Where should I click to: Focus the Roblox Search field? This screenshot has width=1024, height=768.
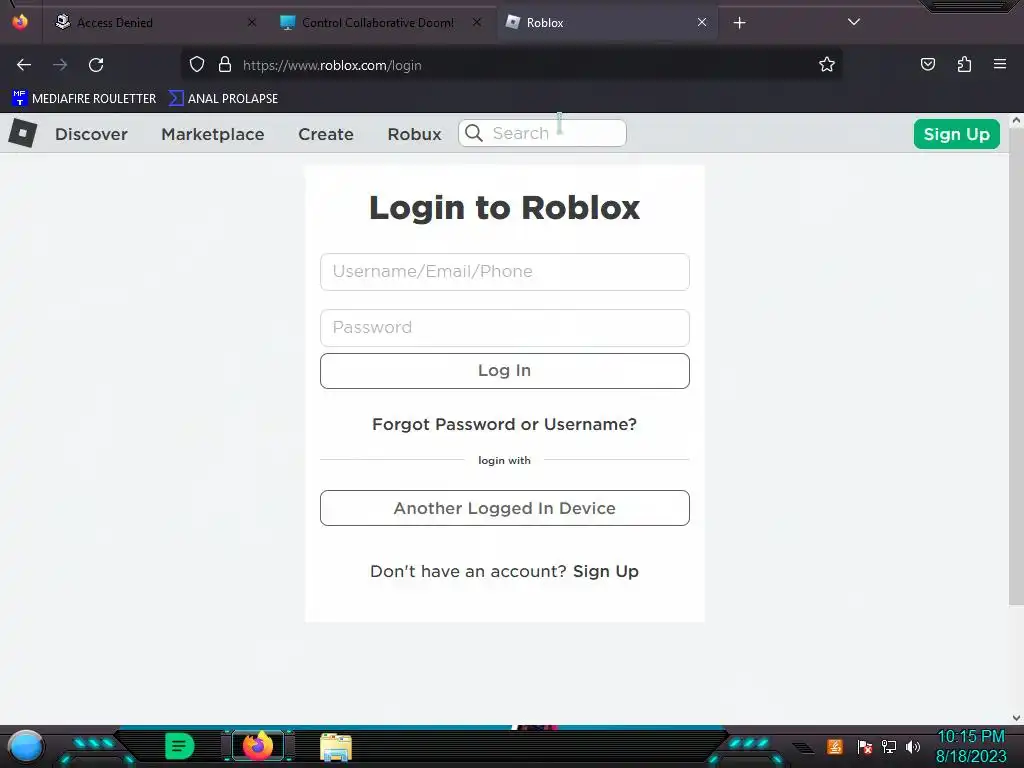pos(542,133)
